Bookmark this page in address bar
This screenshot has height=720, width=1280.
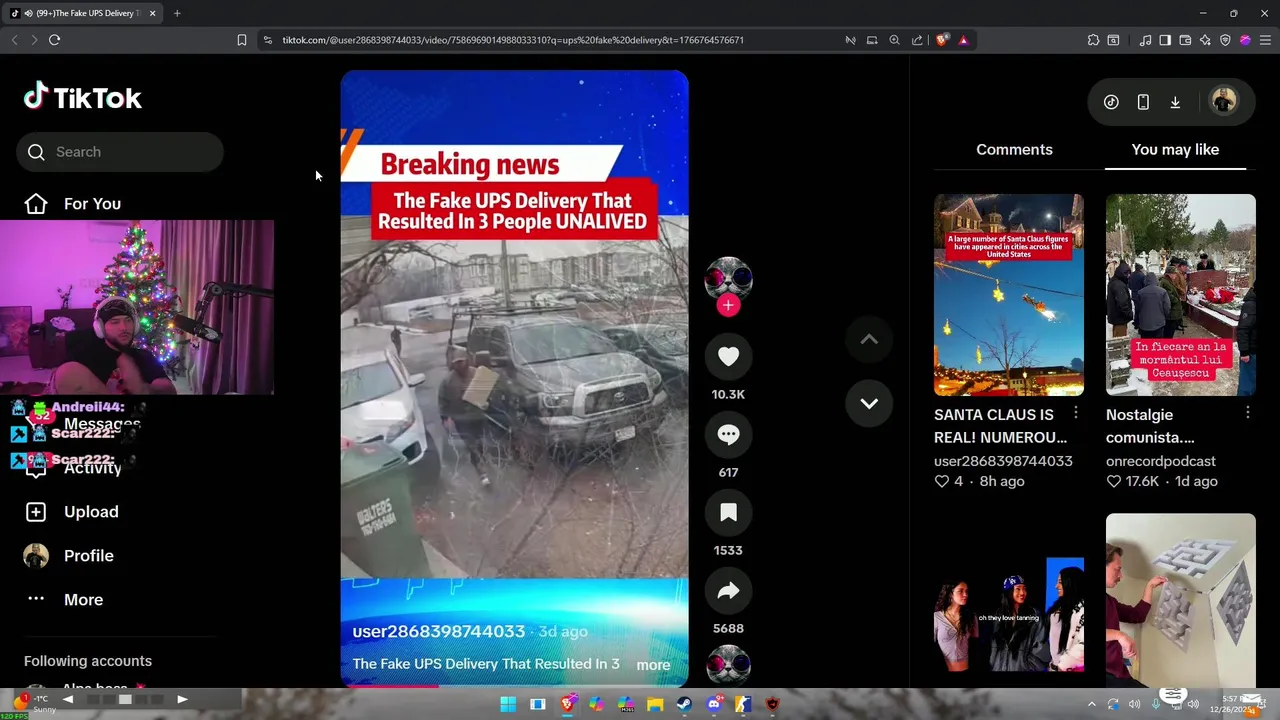tap(241, 40)
